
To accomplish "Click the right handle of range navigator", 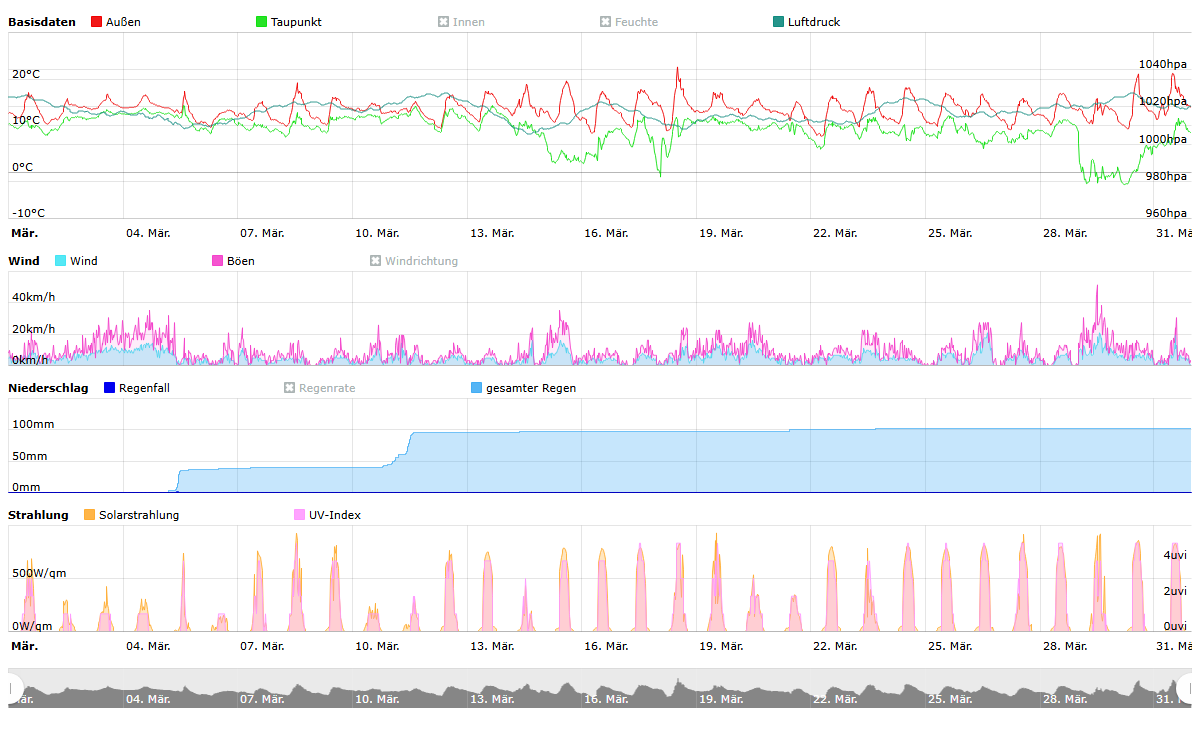I will point(1185,688).
